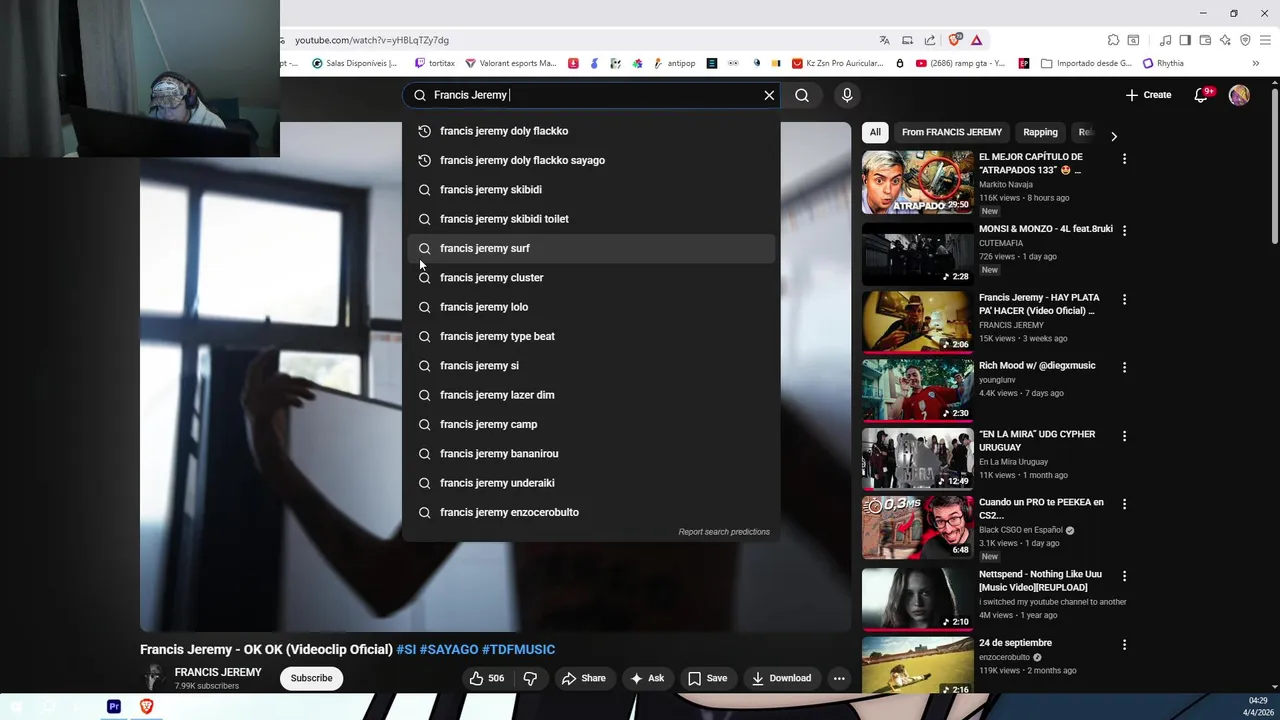
Task: Open Leo AI sparkle icon in toolbar
Action: click(1225, 40)
